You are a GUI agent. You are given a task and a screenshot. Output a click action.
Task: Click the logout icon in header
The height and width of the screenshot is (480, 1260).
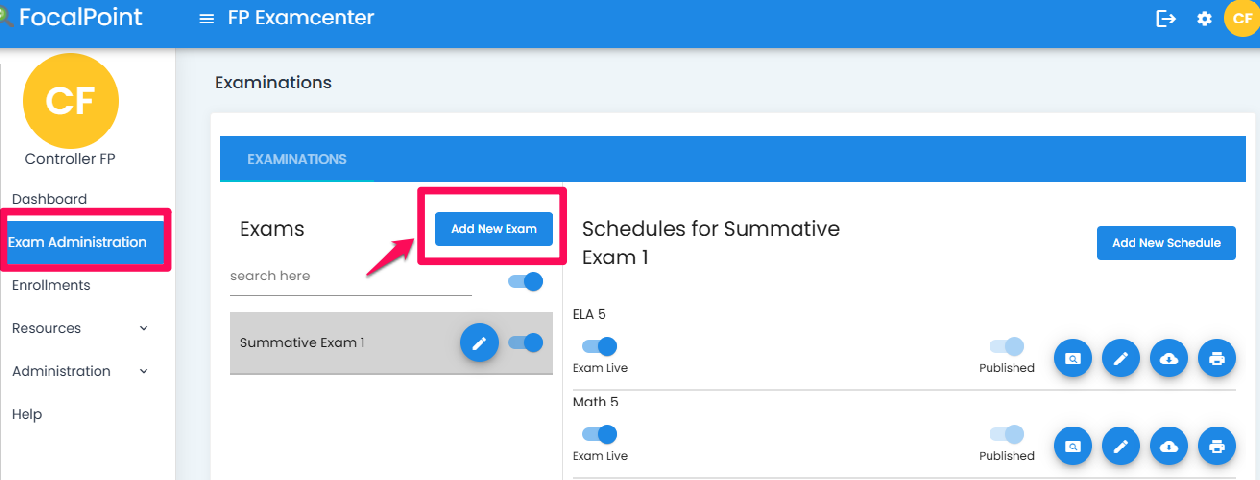[1166, 19]
